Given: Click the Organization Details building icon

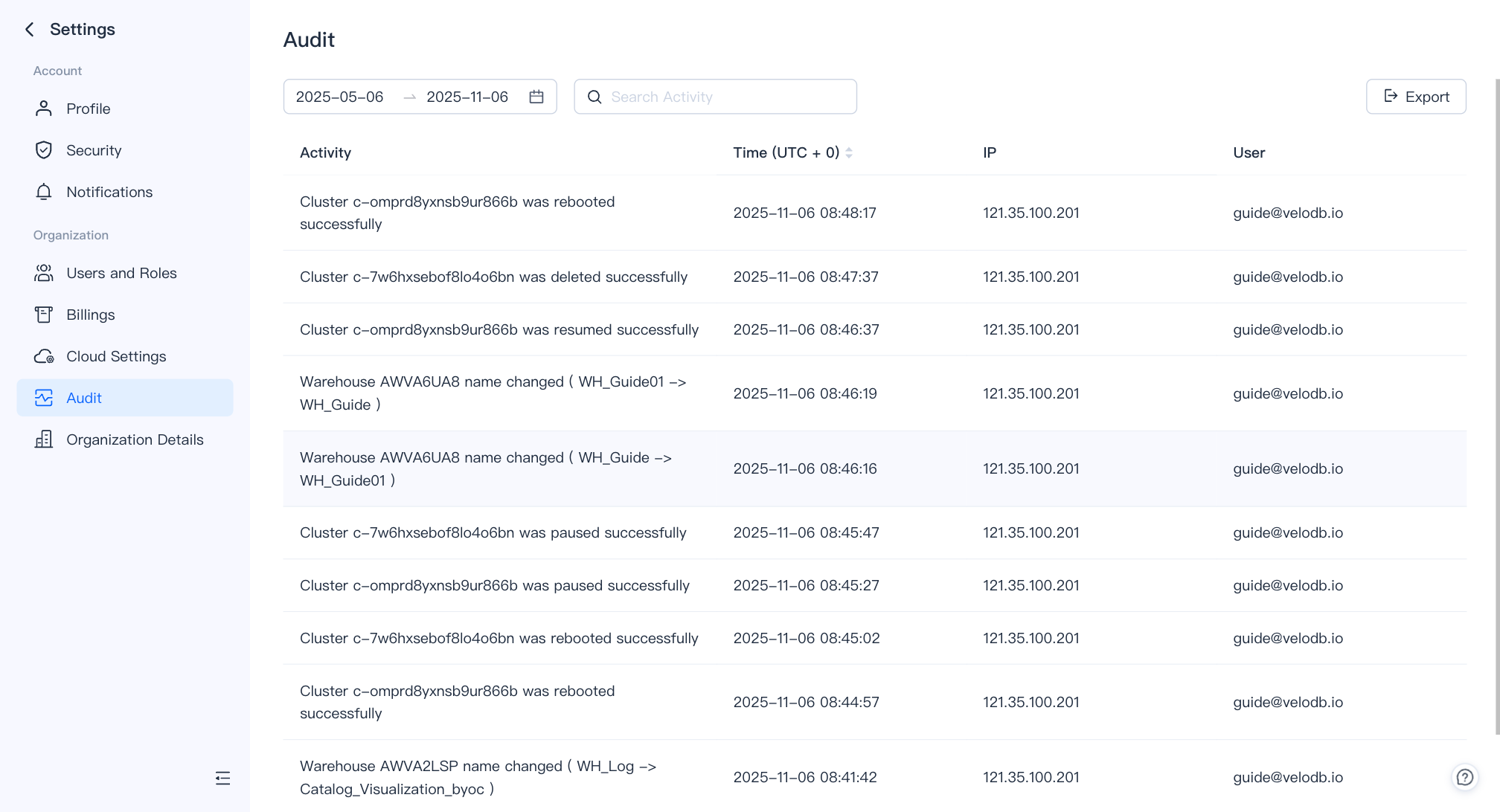Looking at the screenshot, I should pyautogui.click(x=43, y=439).
